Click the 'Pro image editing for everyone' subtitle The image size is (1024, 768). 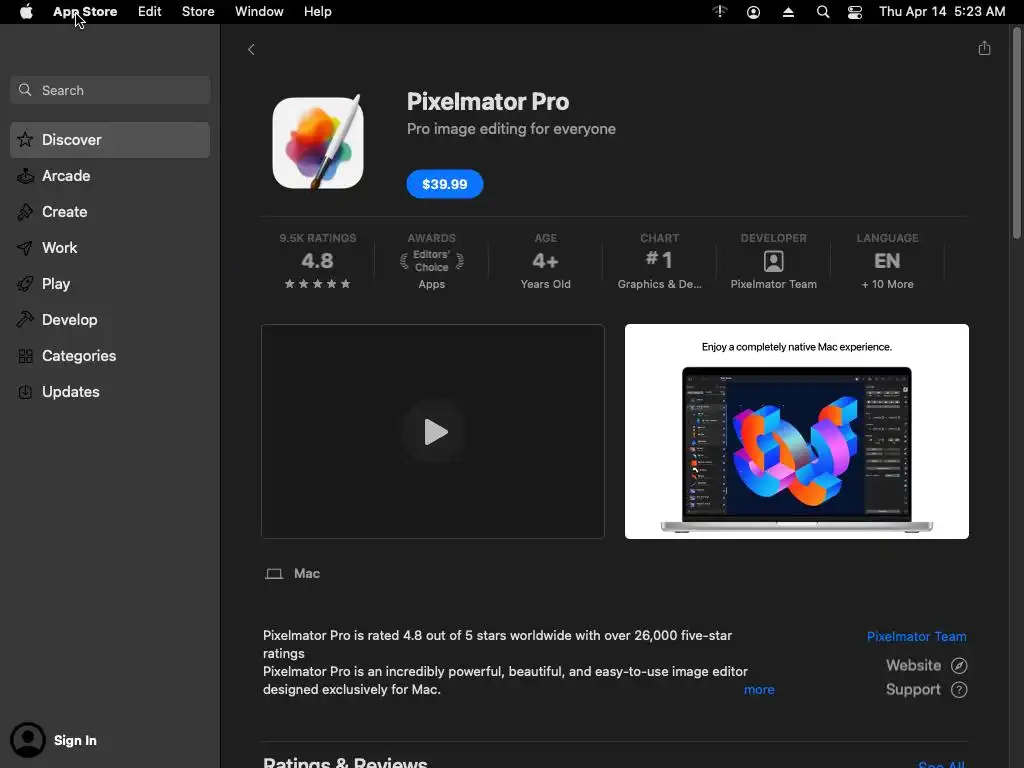511,129
